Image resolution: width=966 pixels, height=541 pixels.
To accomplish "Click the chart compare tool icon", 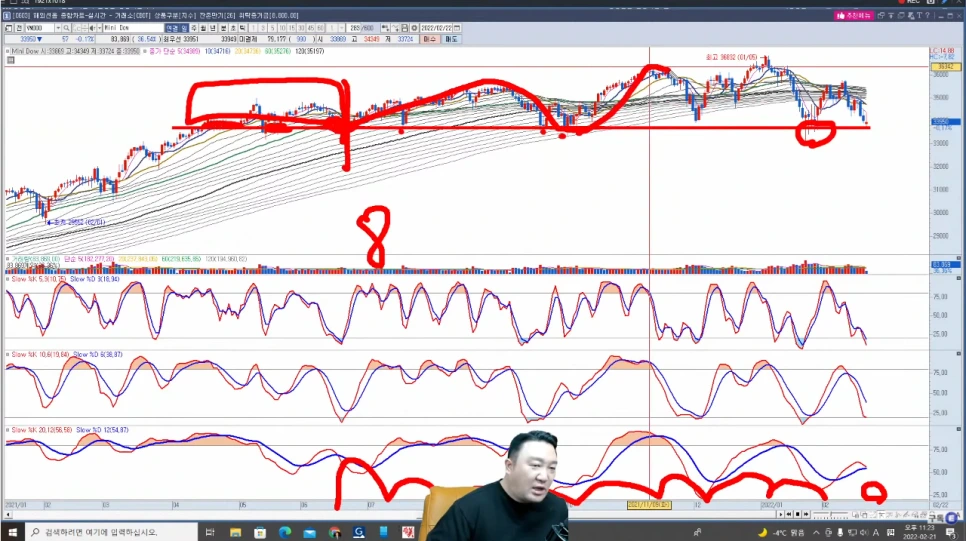I will click(x=385, y=28).
